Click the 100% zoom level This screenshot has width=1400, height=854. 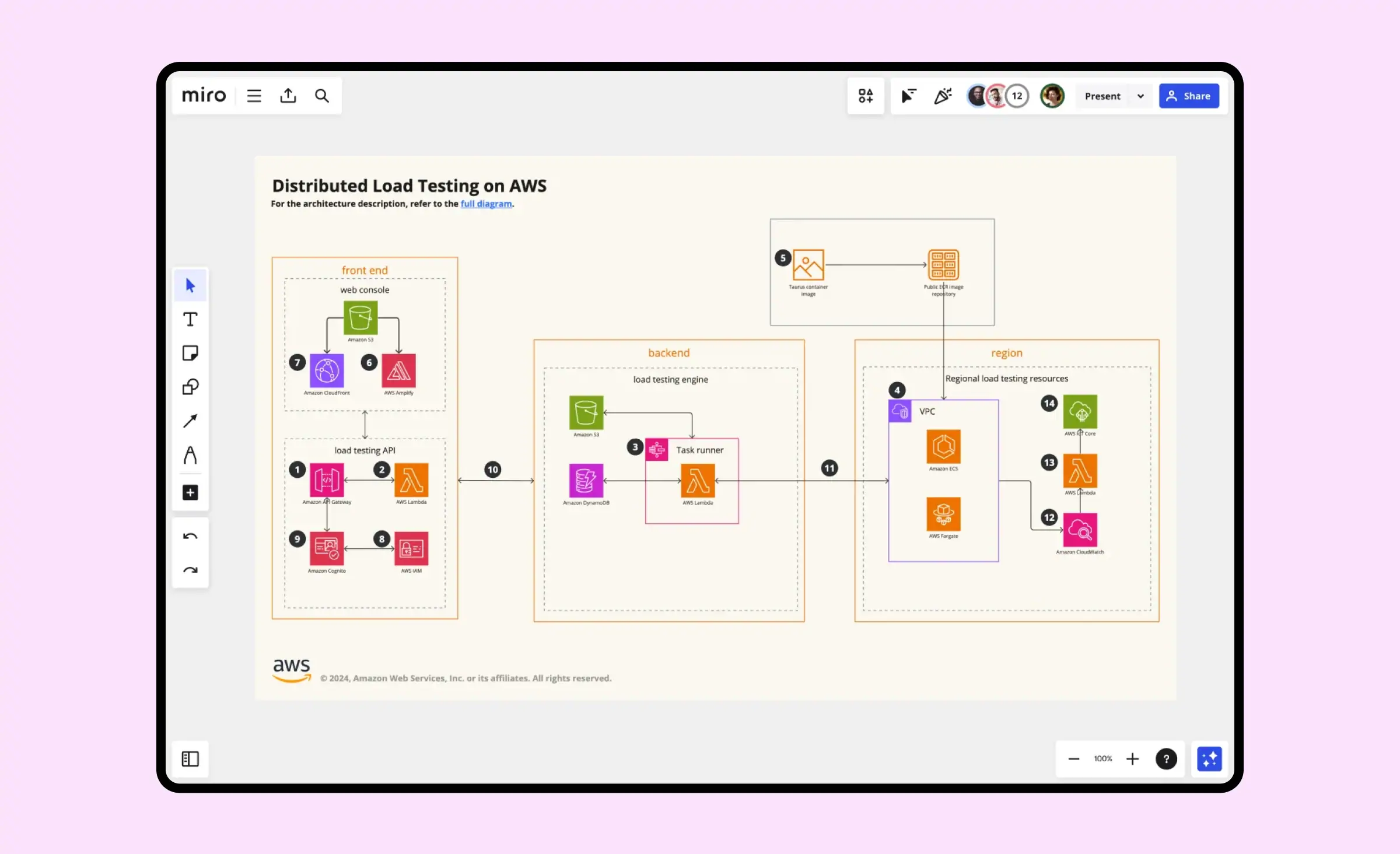pyautogui.click(x=1103, y=758)
